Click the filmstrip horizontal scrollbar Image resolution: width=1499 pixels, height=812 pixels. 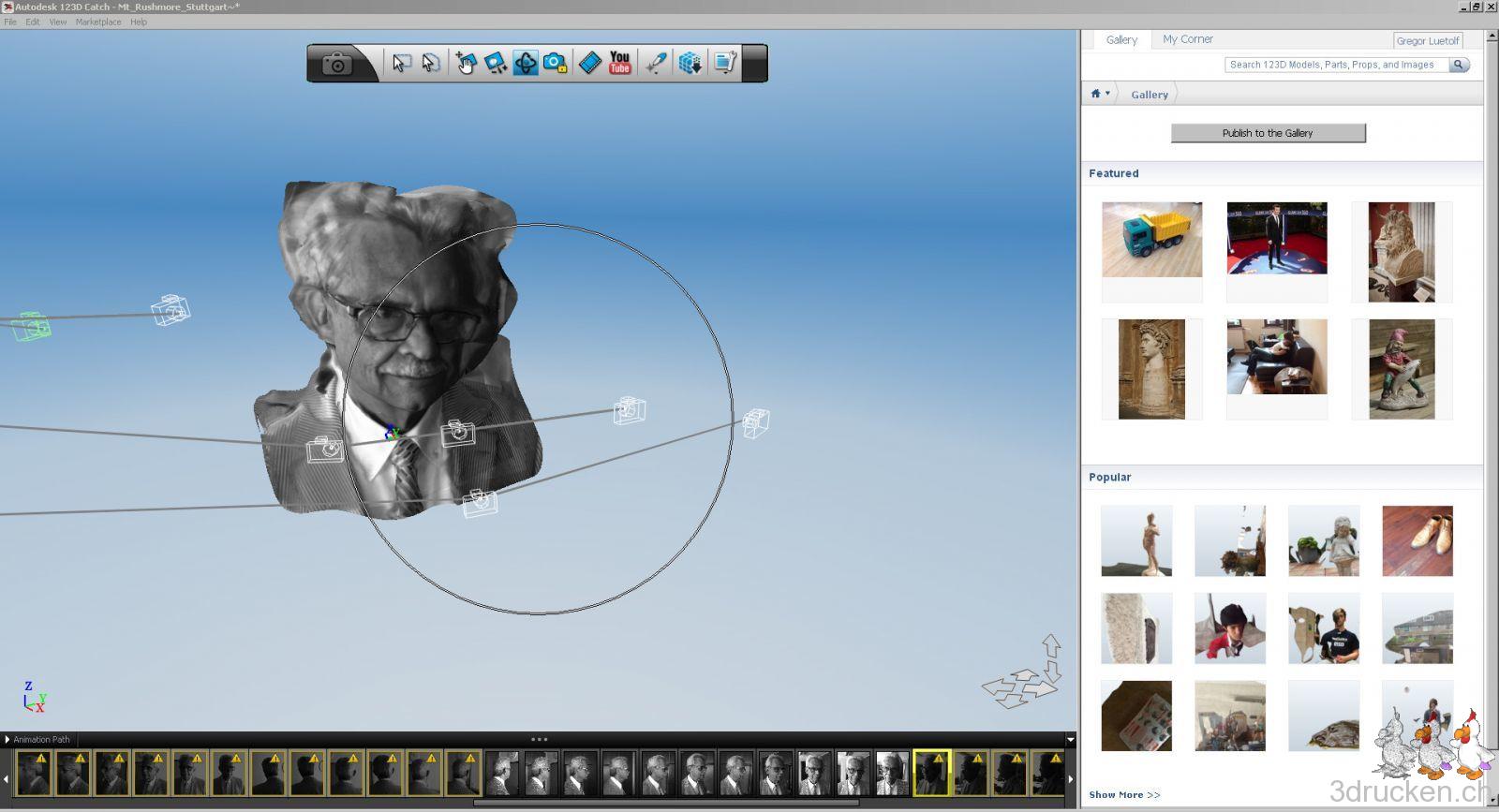666,803
